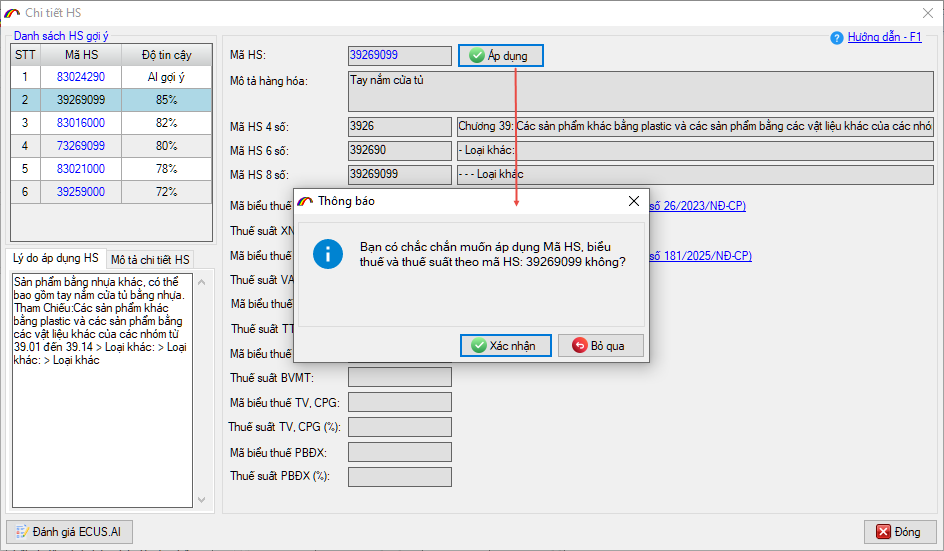
Task: Click the Đóng close button
Action: click(x=899, y=531)
